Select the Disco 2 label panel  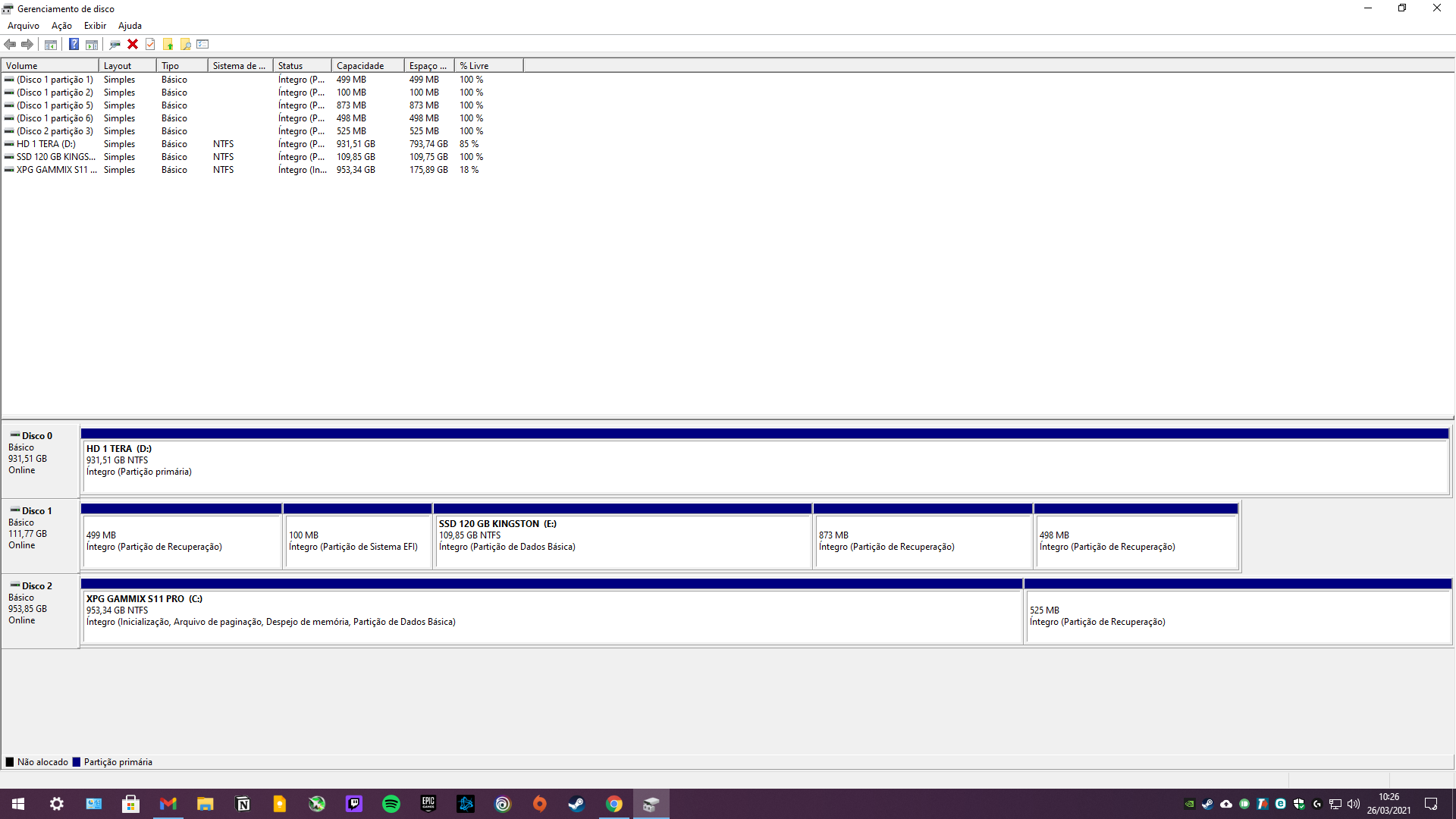point(40,610)
